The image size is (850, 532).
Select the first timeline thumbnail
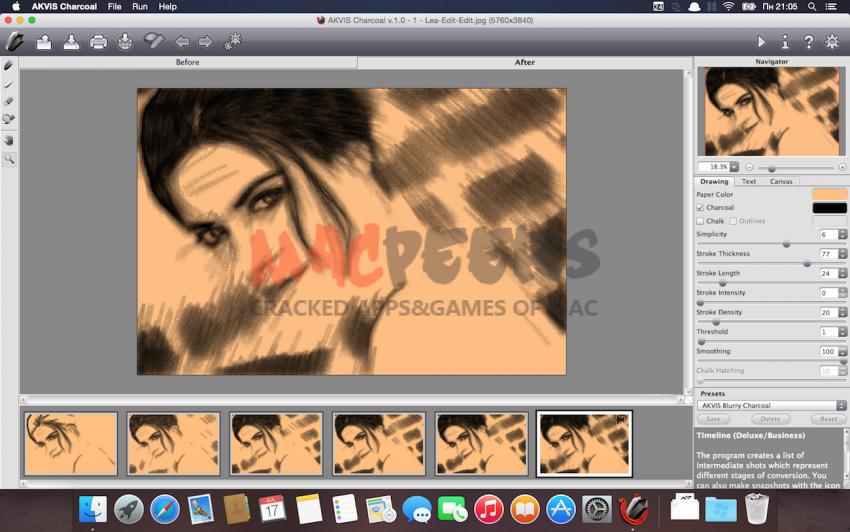[71, 443]
